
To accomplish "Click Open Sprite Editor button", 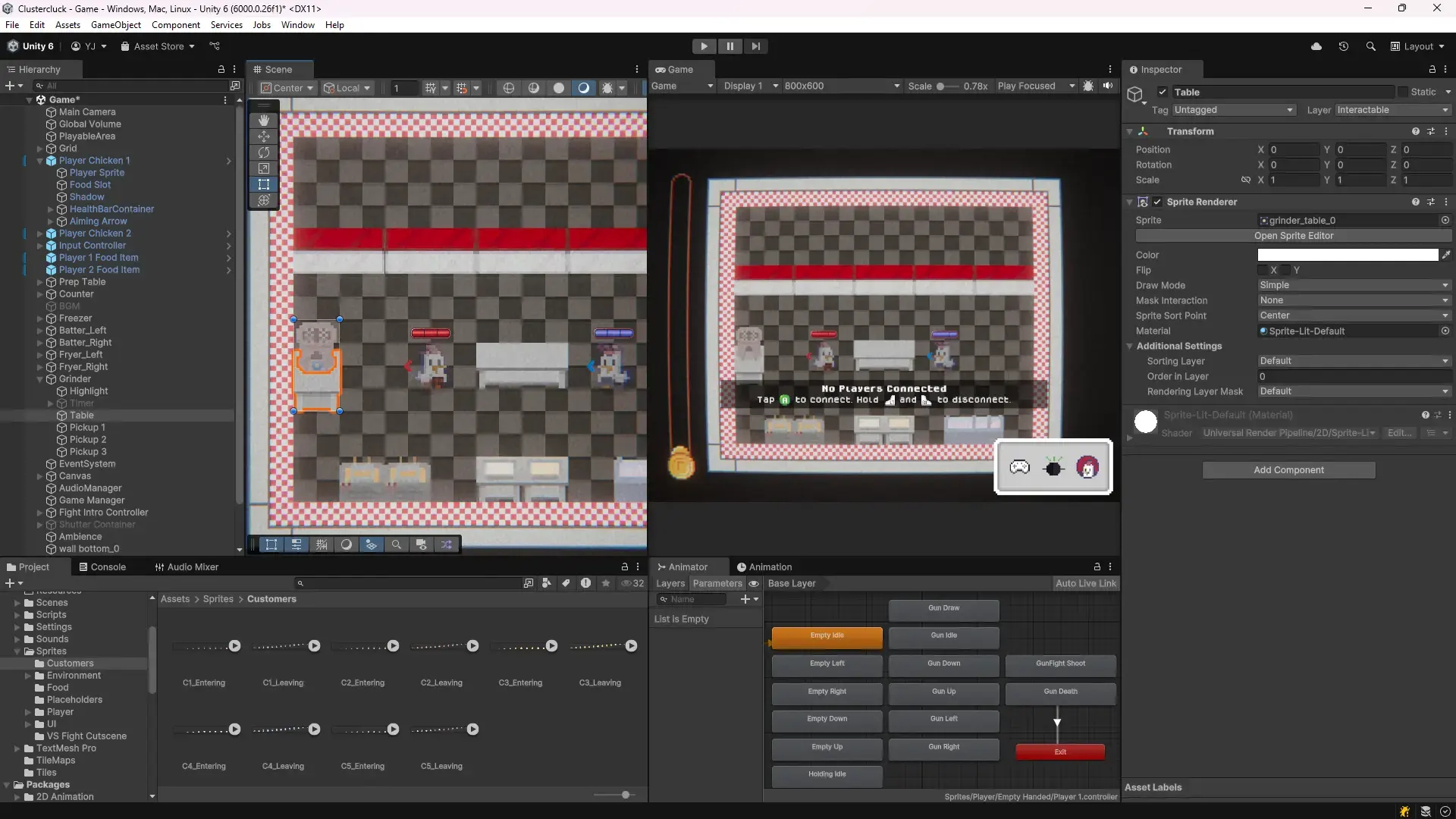I will (x=1293, y=236).
